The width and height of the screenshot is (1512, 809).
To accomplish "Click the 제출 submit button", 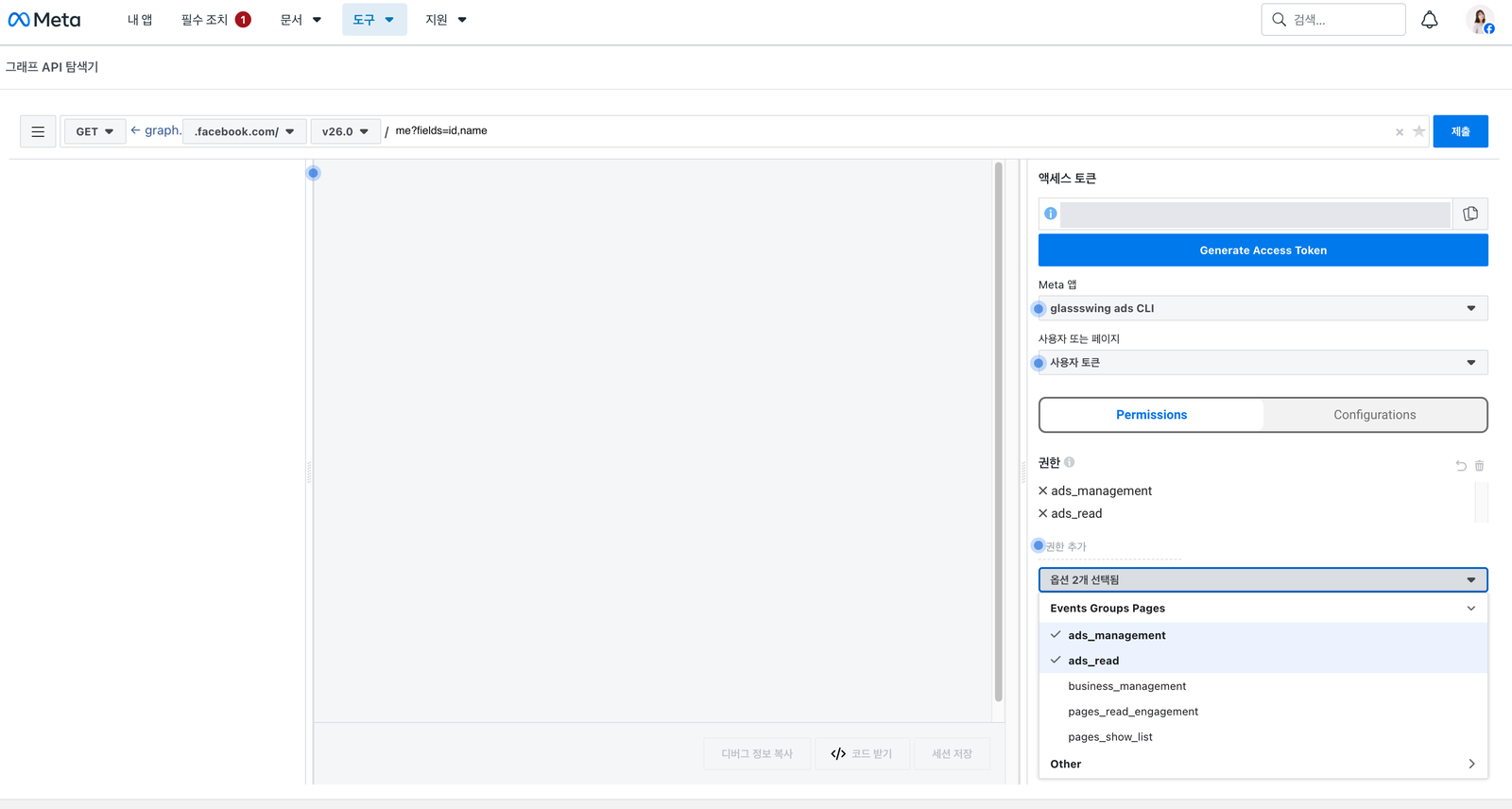I will (1460, 131).
